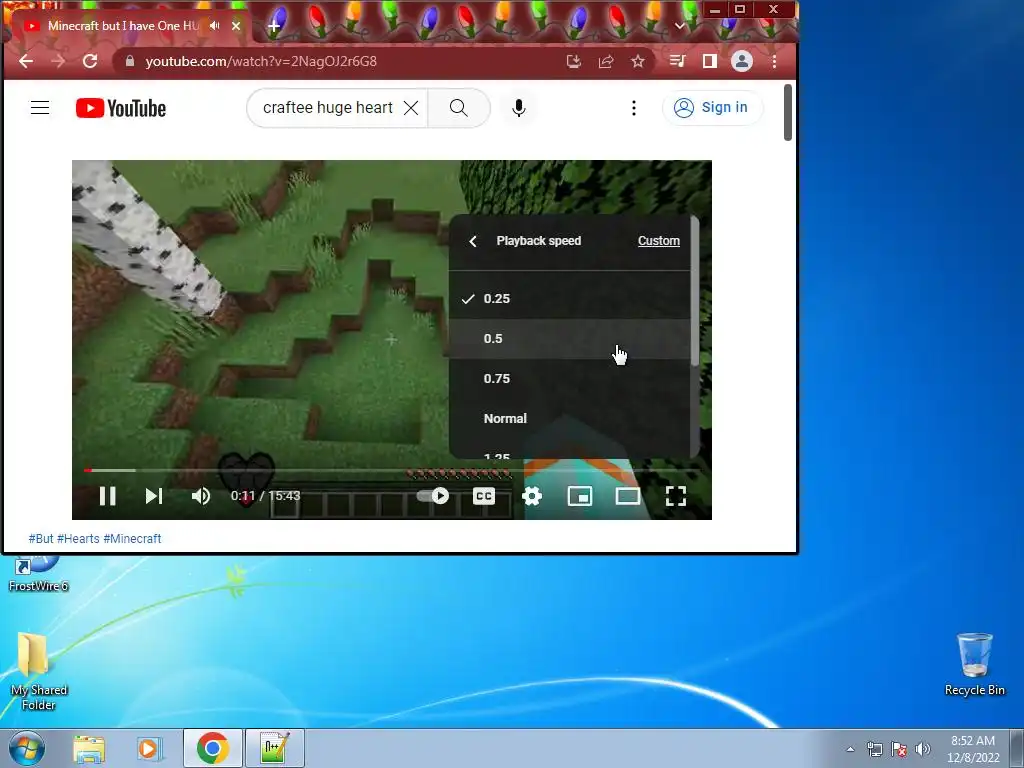Select 0.5 playback speed

pyautogui.click(x=570, y=338)
